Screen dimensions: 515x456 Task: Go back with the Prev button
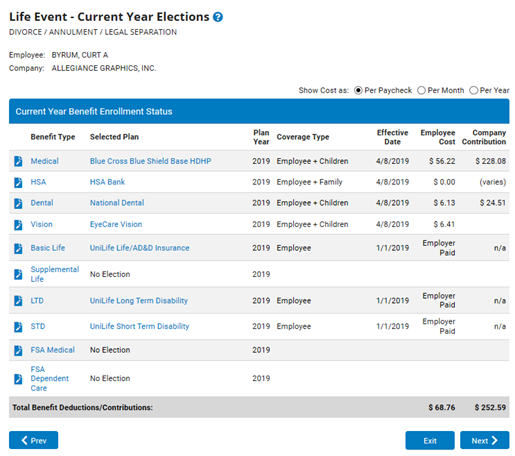tap(33, 440)
